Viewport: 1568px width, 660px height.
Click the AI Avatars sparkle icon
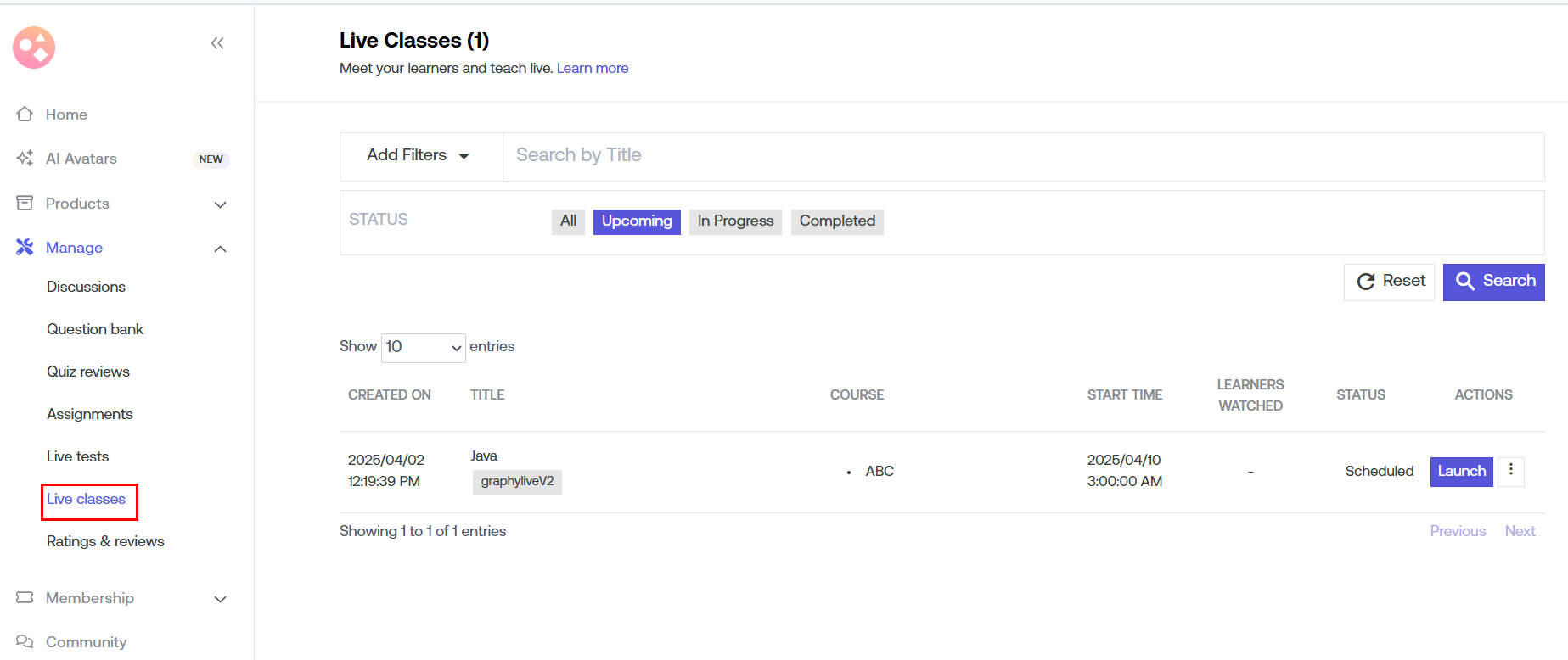click(x=25, y=159)
